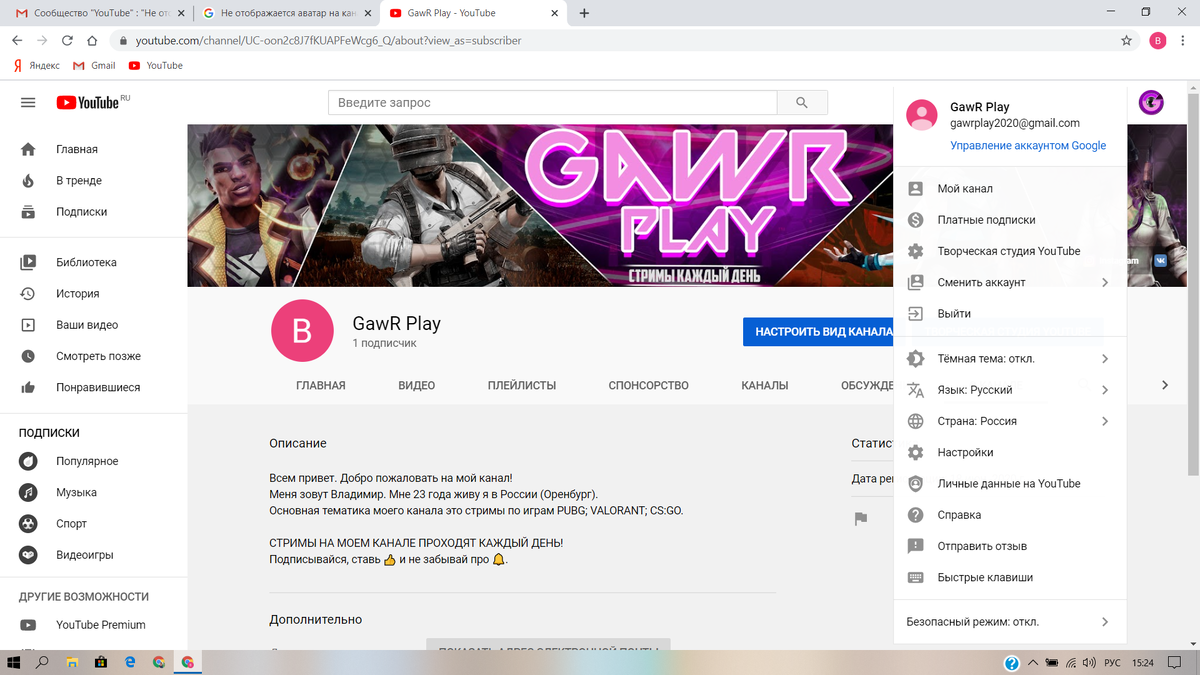Click the Видеоигры channel icon
Viewport: 1200px width, 675px height.
[29, 555]
